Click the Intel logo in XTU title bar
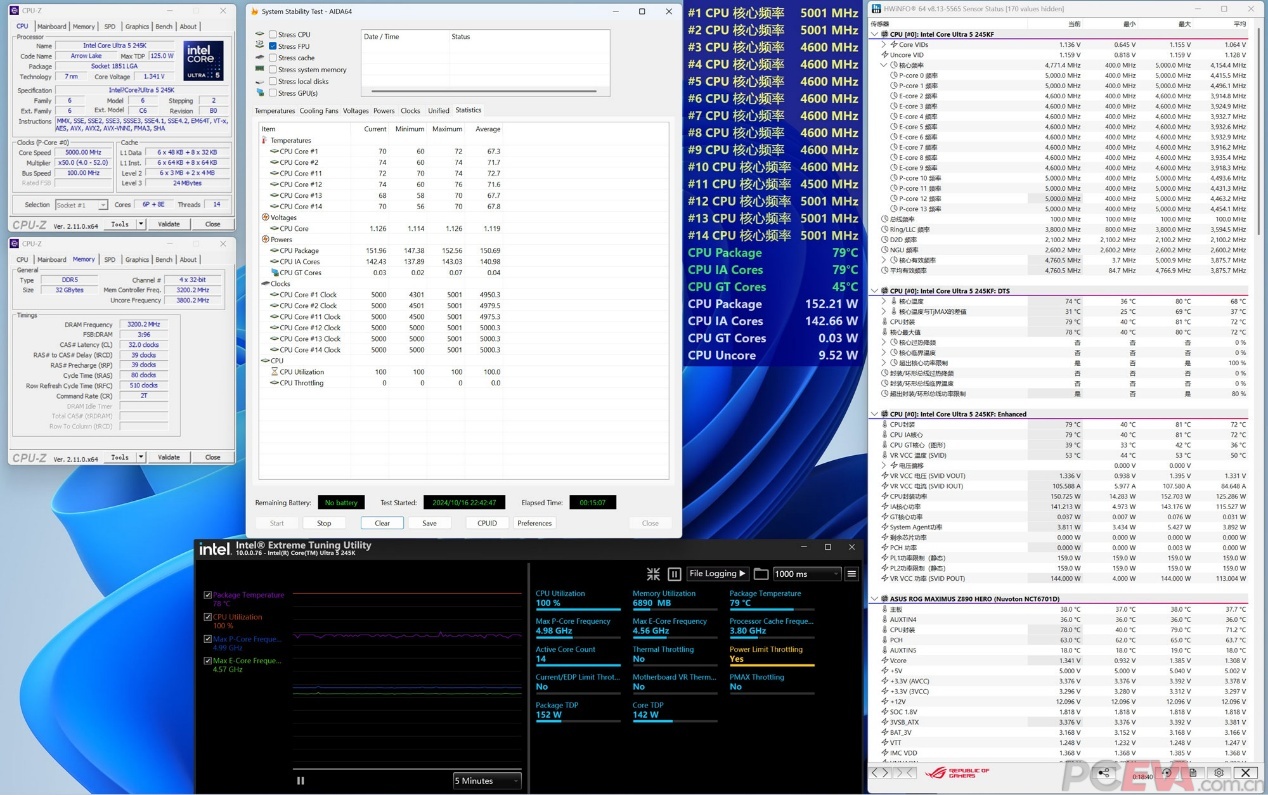 click(214, 548)
